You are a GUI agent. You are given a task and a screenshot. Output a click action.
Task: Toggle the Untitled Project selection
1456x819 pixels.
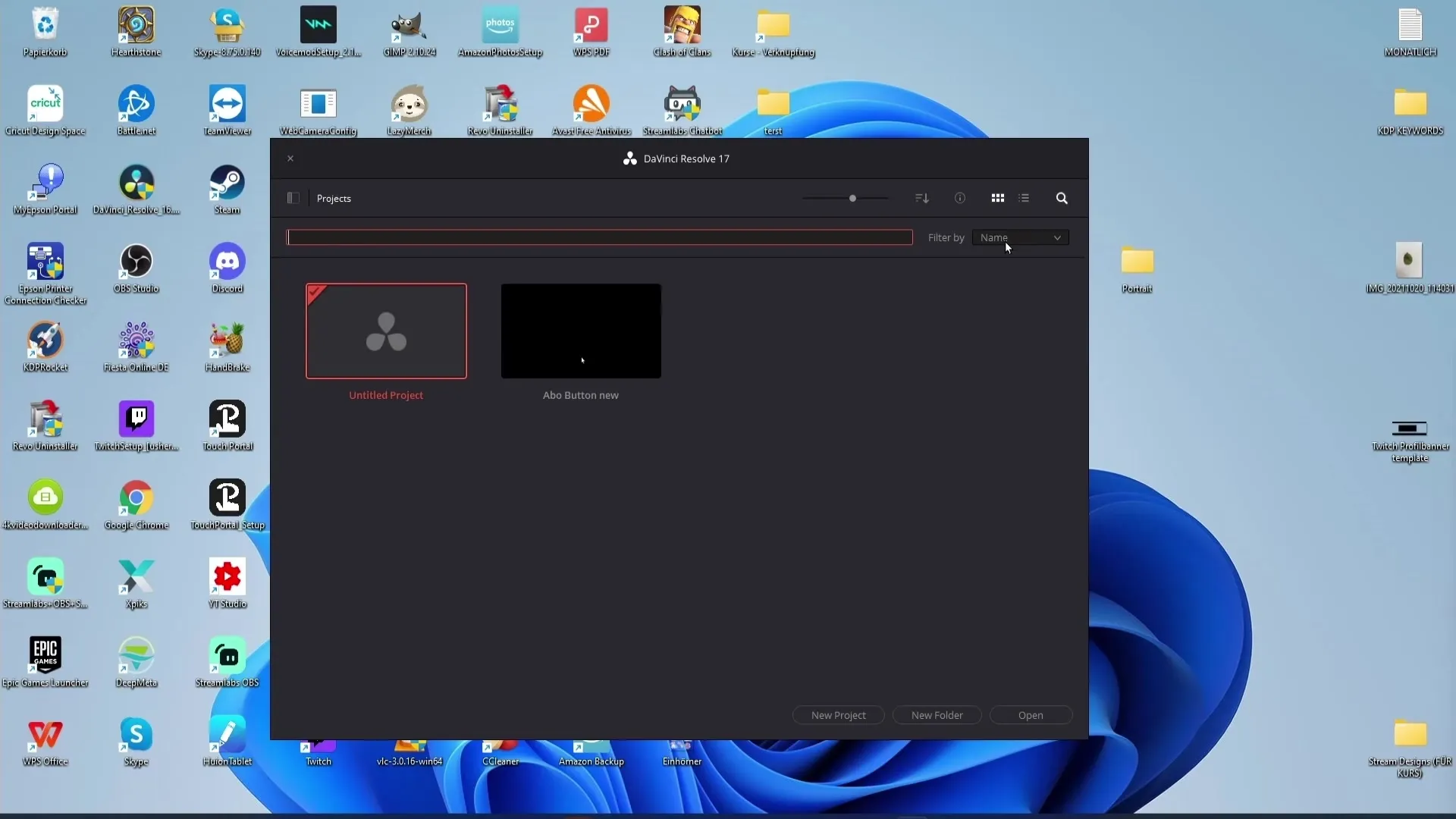pyautogui.click(x=385, y=331)
